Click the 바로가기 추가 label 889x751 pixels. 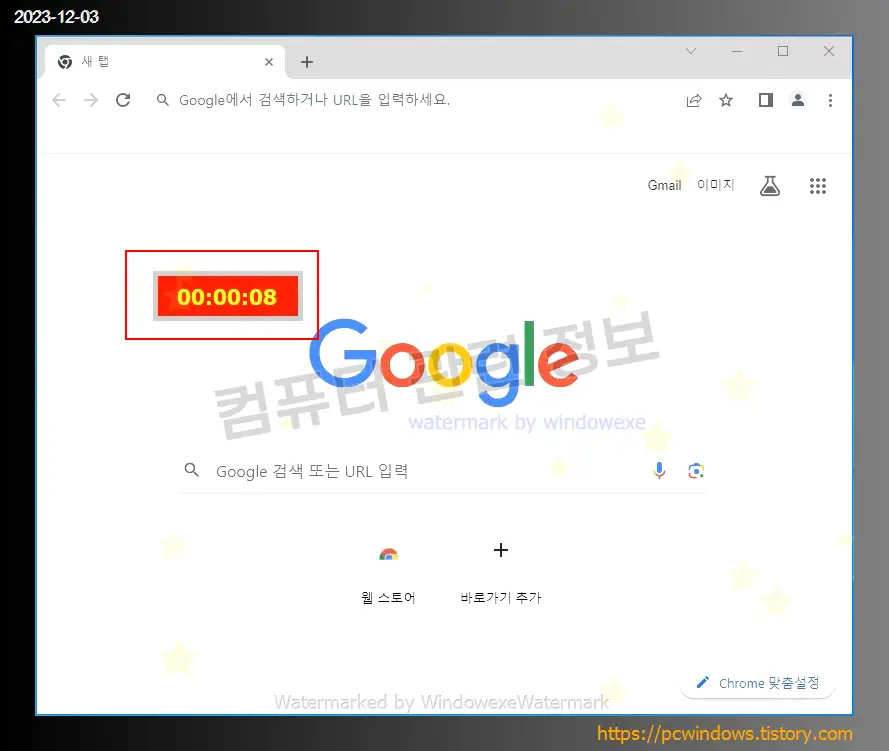(x=501, y=597)
